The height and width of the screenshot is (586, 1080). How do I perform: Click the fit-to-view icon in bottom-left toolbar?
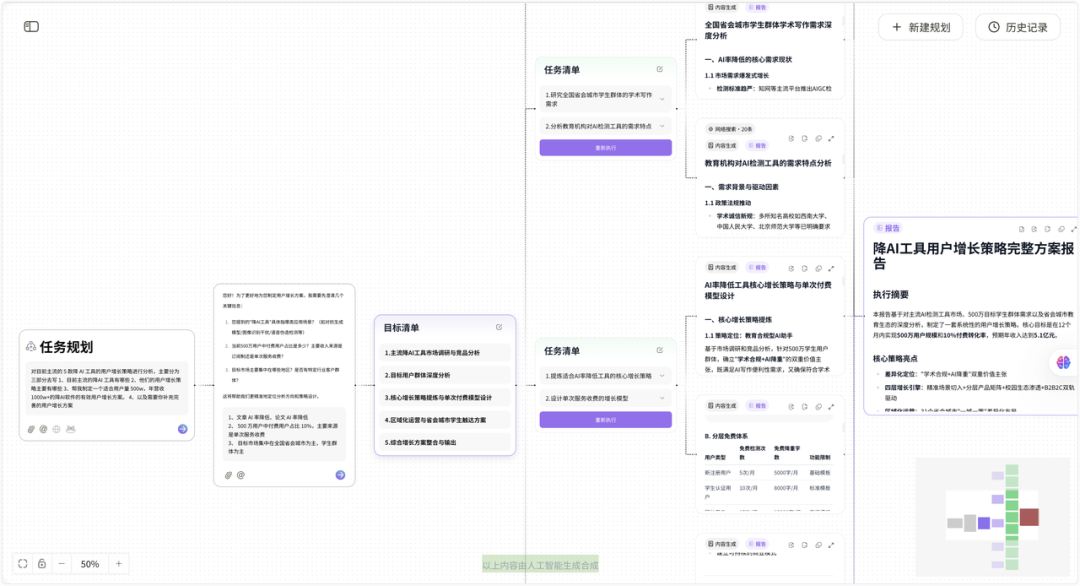pyautogui.click(x=23, y=564)
